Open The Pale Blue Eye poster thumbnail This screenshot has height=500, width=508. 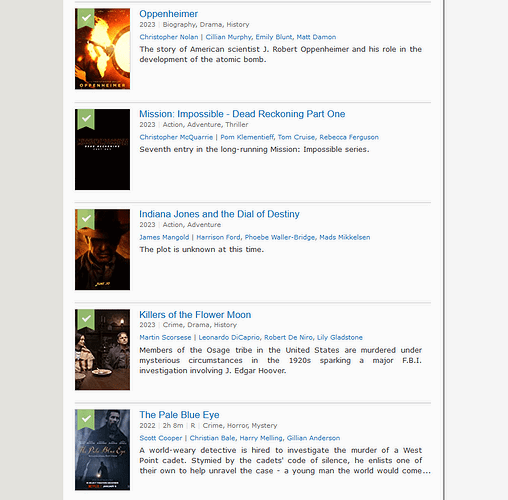[102, 450]
